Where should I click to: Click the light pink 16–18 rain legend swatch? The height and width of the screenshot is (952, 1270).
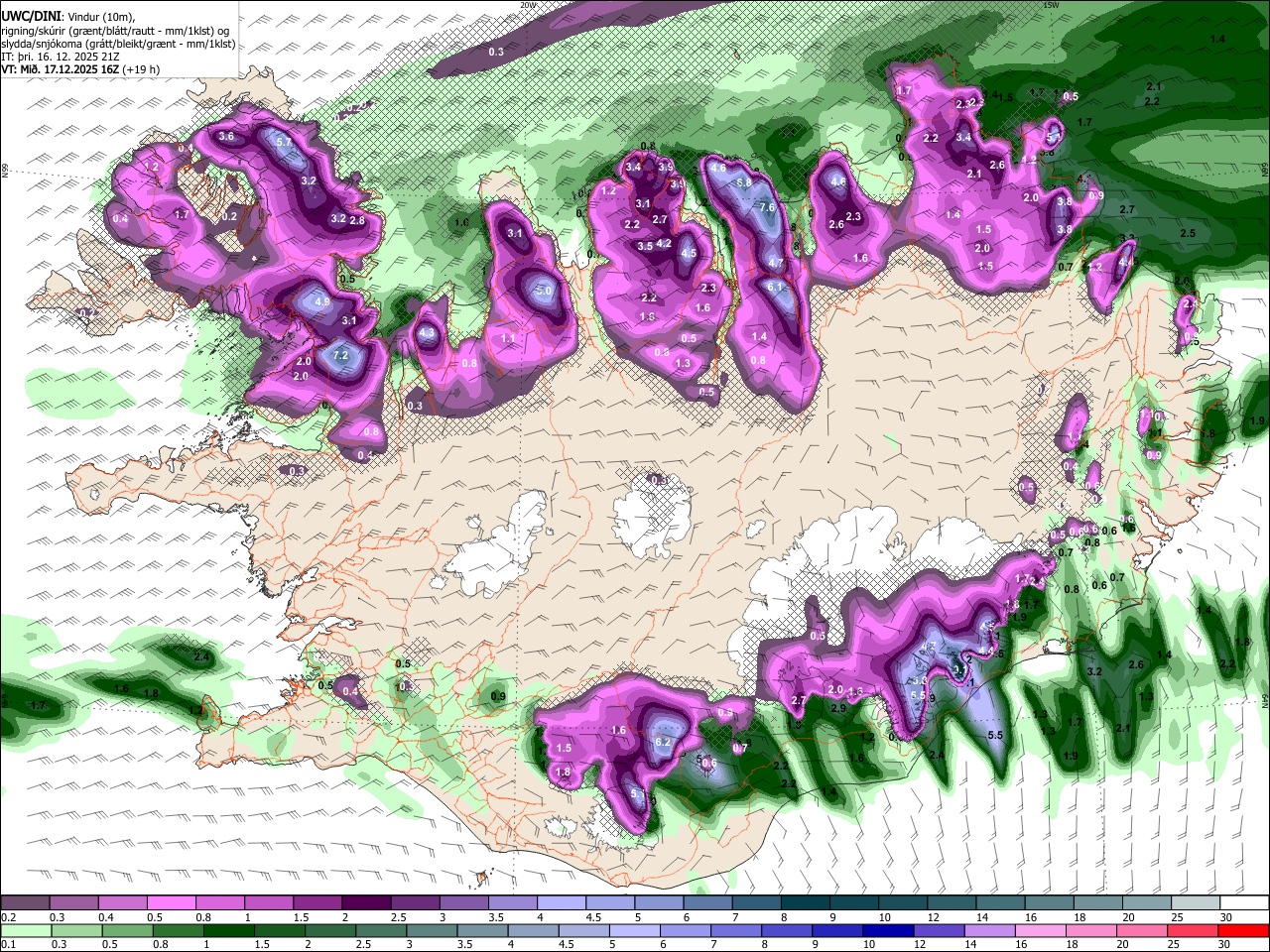pyautogui.click(x=1041, y=931)
